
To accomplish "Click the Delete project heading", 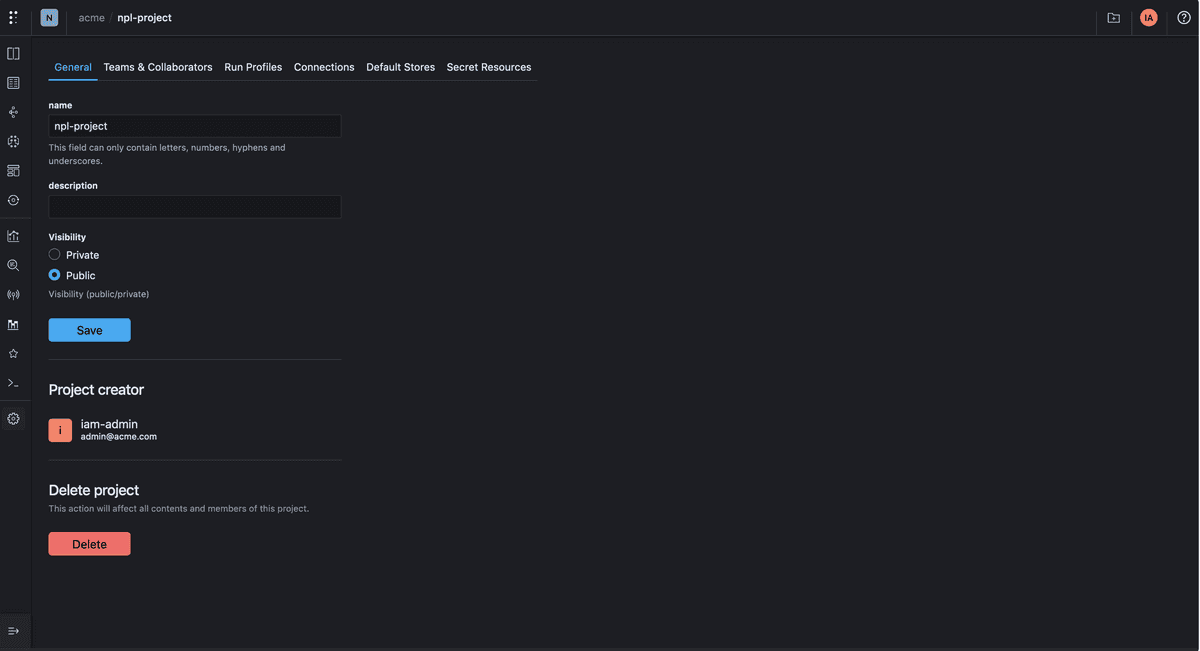I will (x=94, y=490).
